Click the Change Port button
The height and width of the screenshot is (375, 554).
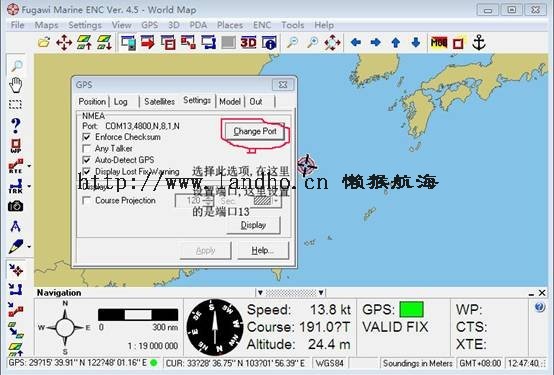[x=255, y=131]
